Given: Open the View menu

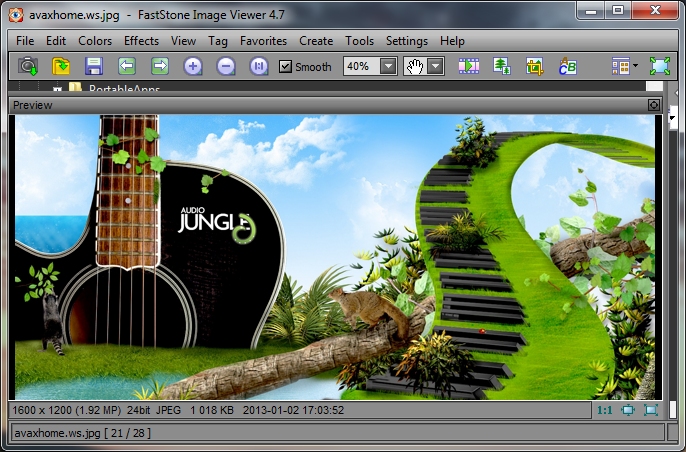Looking at the screenshot, I should click(183, 41).
